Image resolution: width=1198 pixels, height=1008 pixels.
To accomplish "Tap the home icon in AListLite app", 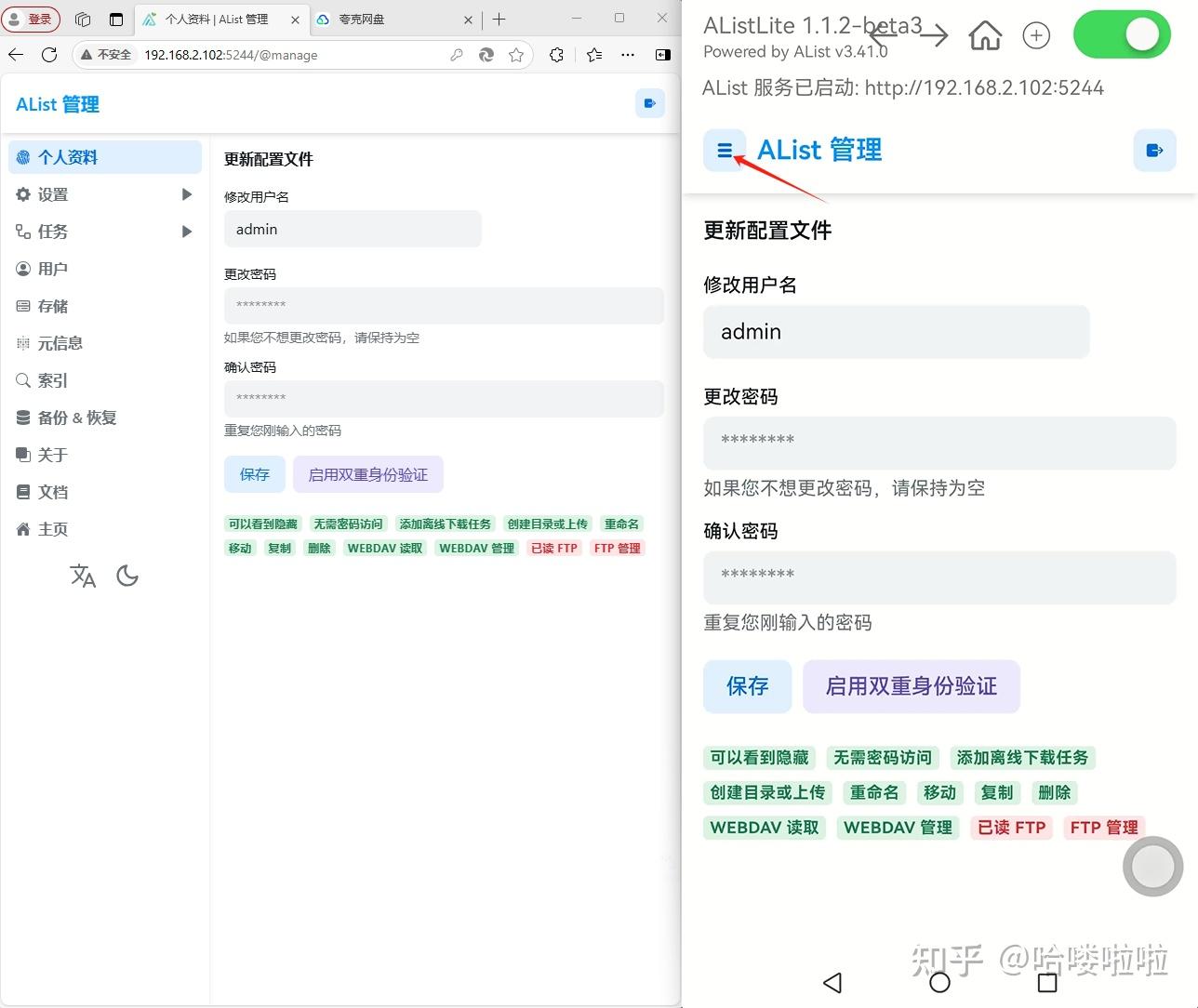I will point(984,34).
